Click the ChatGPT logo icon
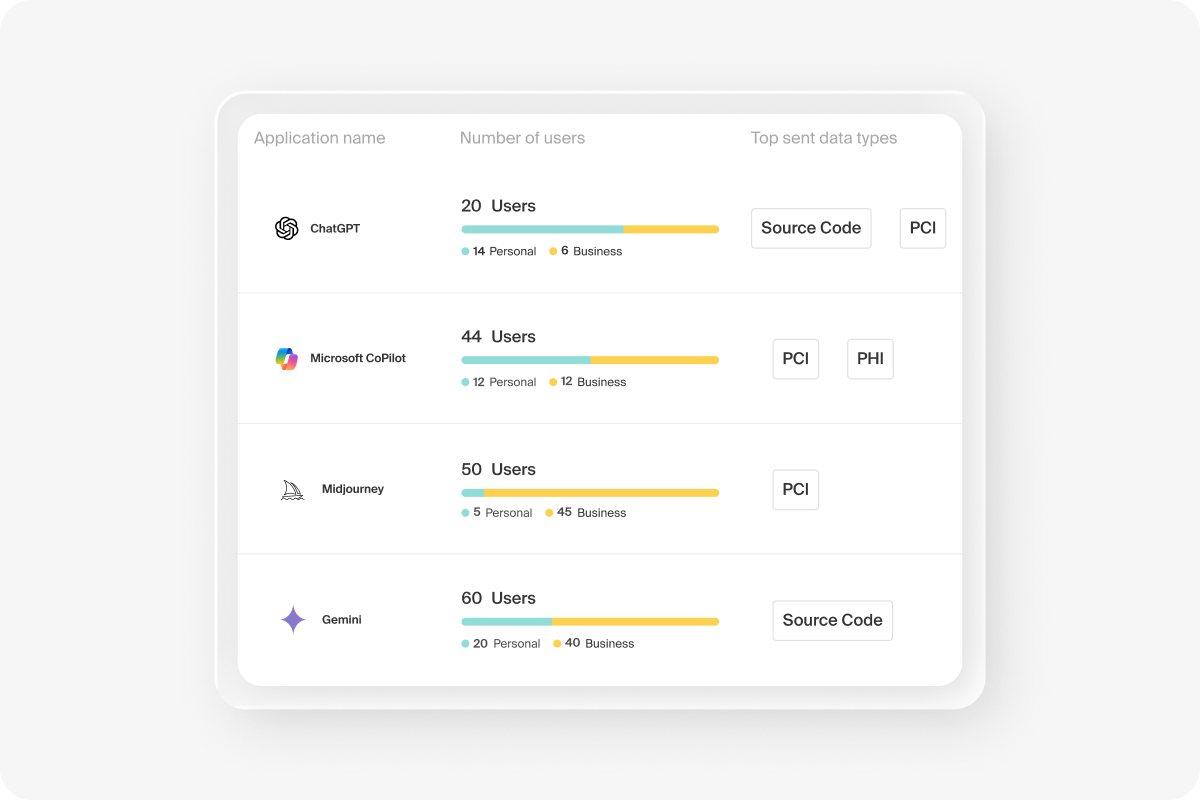 click(287, 228)
